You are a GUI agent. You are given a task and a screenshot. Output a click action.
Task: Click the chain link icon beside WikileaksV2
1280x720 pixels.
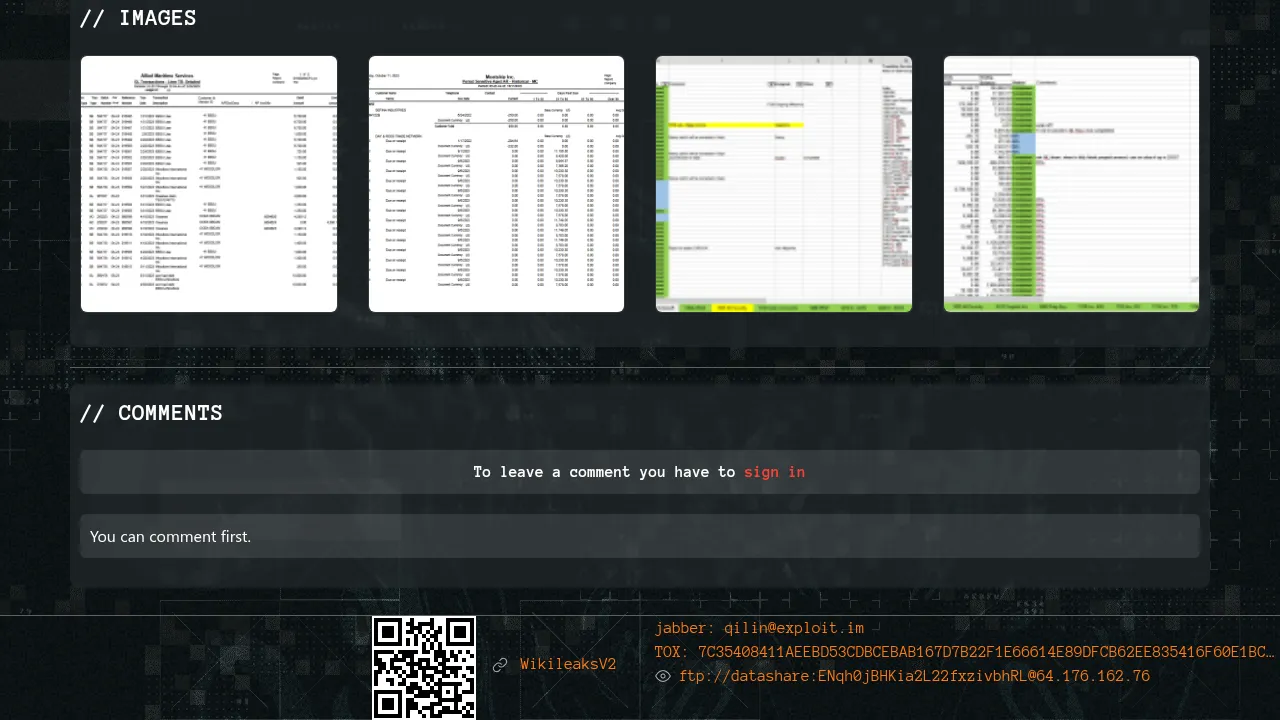pyautogui.click(x=500, y=665)
